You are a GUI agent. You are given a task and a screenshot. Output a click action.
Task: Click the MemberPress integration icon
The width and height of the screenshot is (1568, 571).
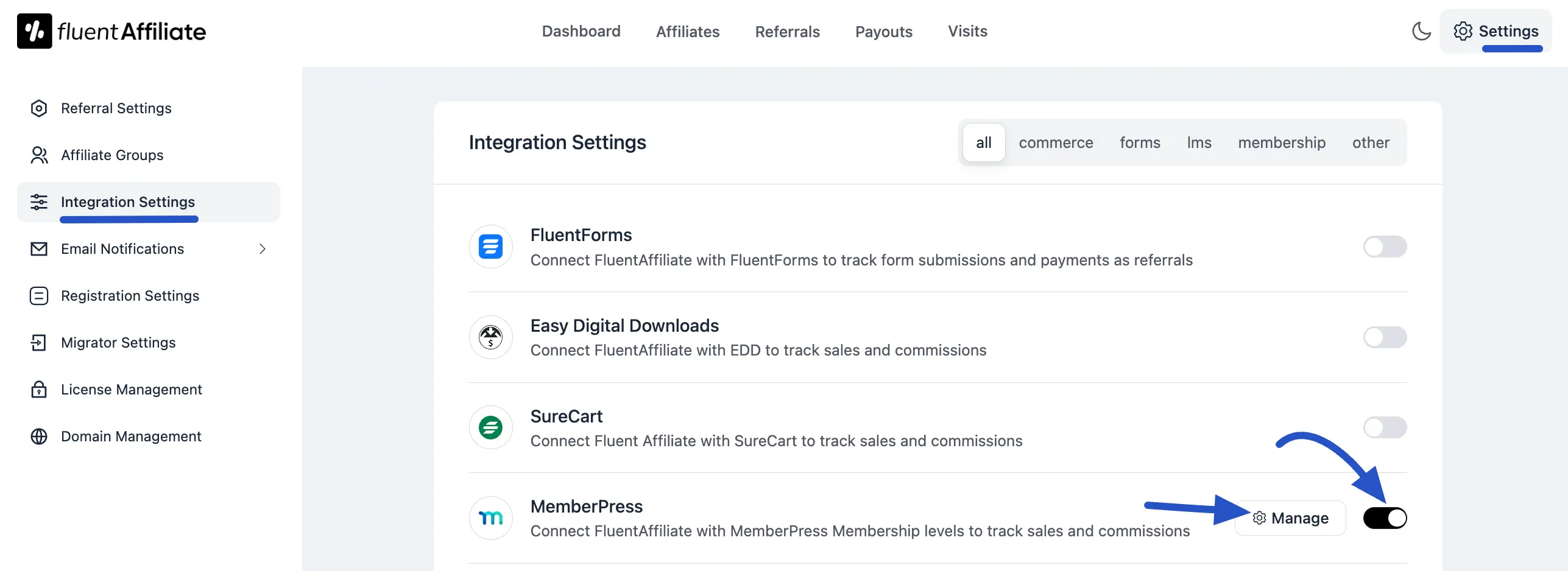tap(490, 517)
